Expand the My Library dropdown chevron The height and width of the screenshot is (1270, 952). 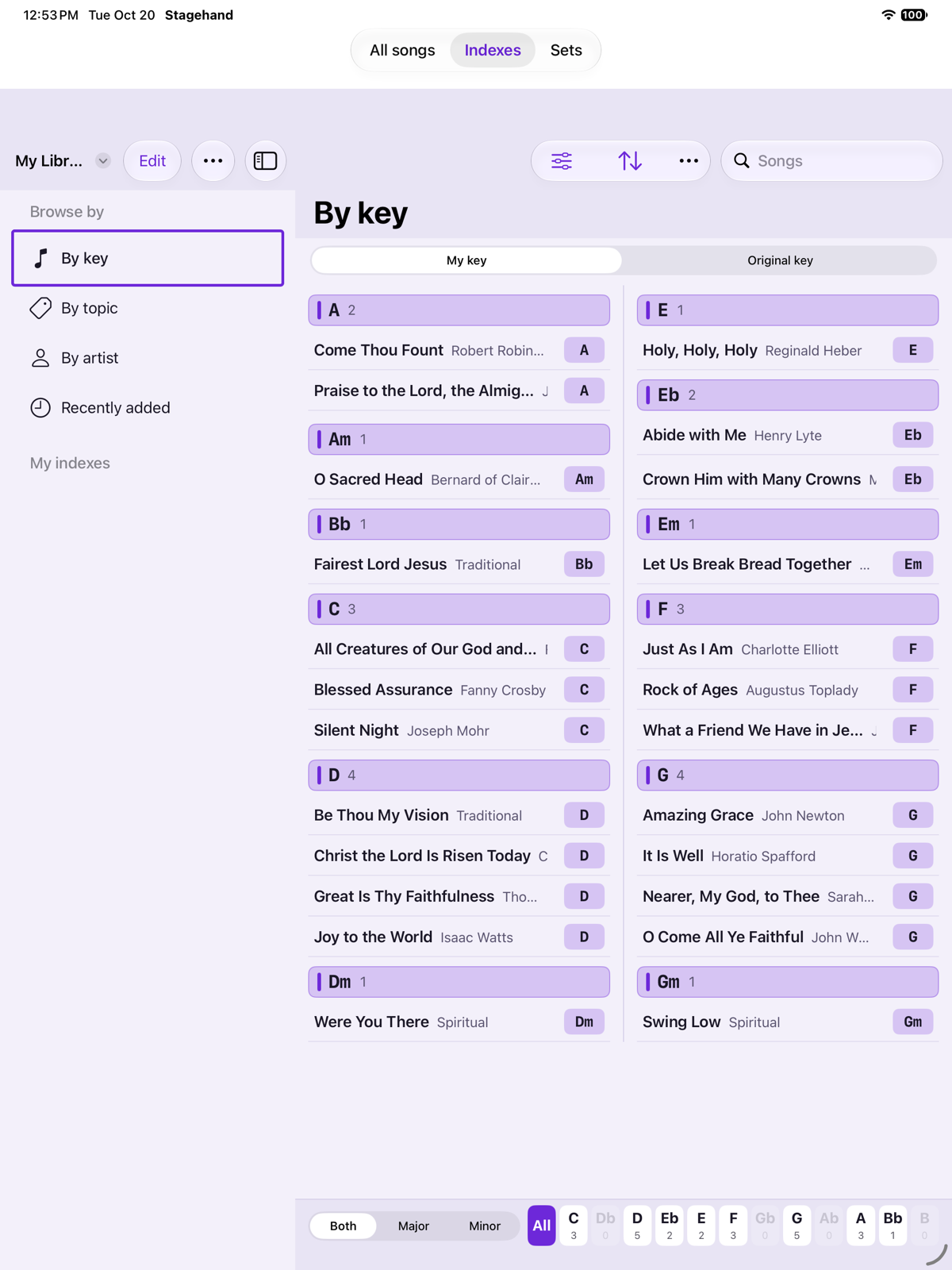point(103,161)
